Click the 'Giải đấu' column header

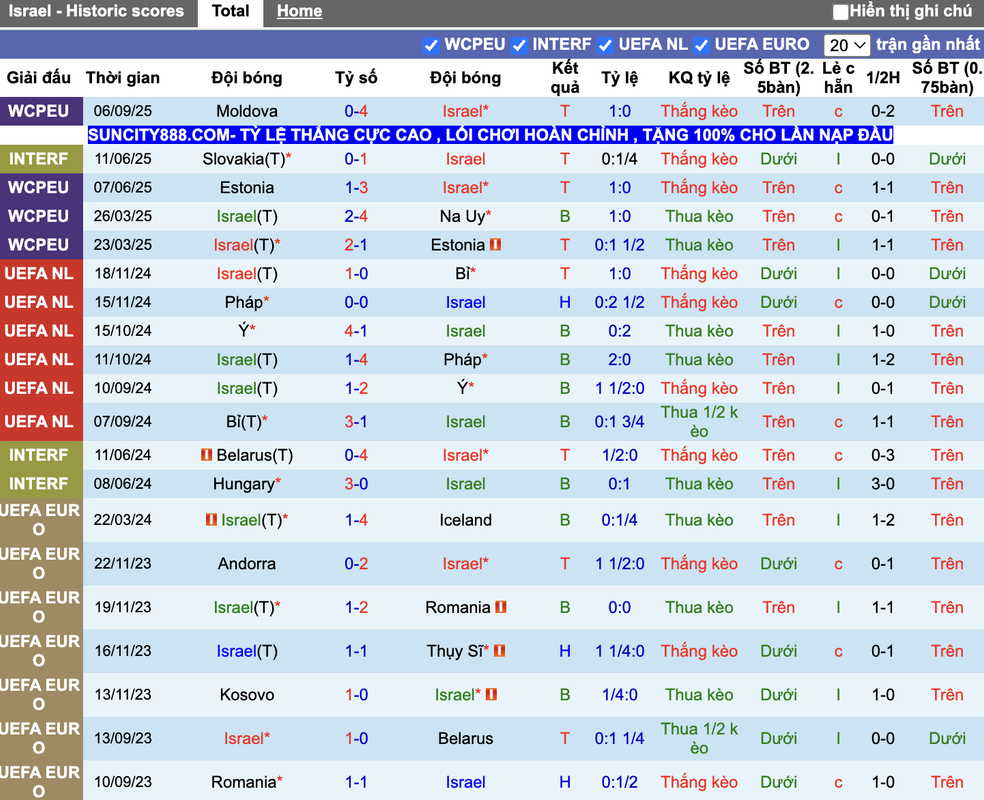coord(38,78)
